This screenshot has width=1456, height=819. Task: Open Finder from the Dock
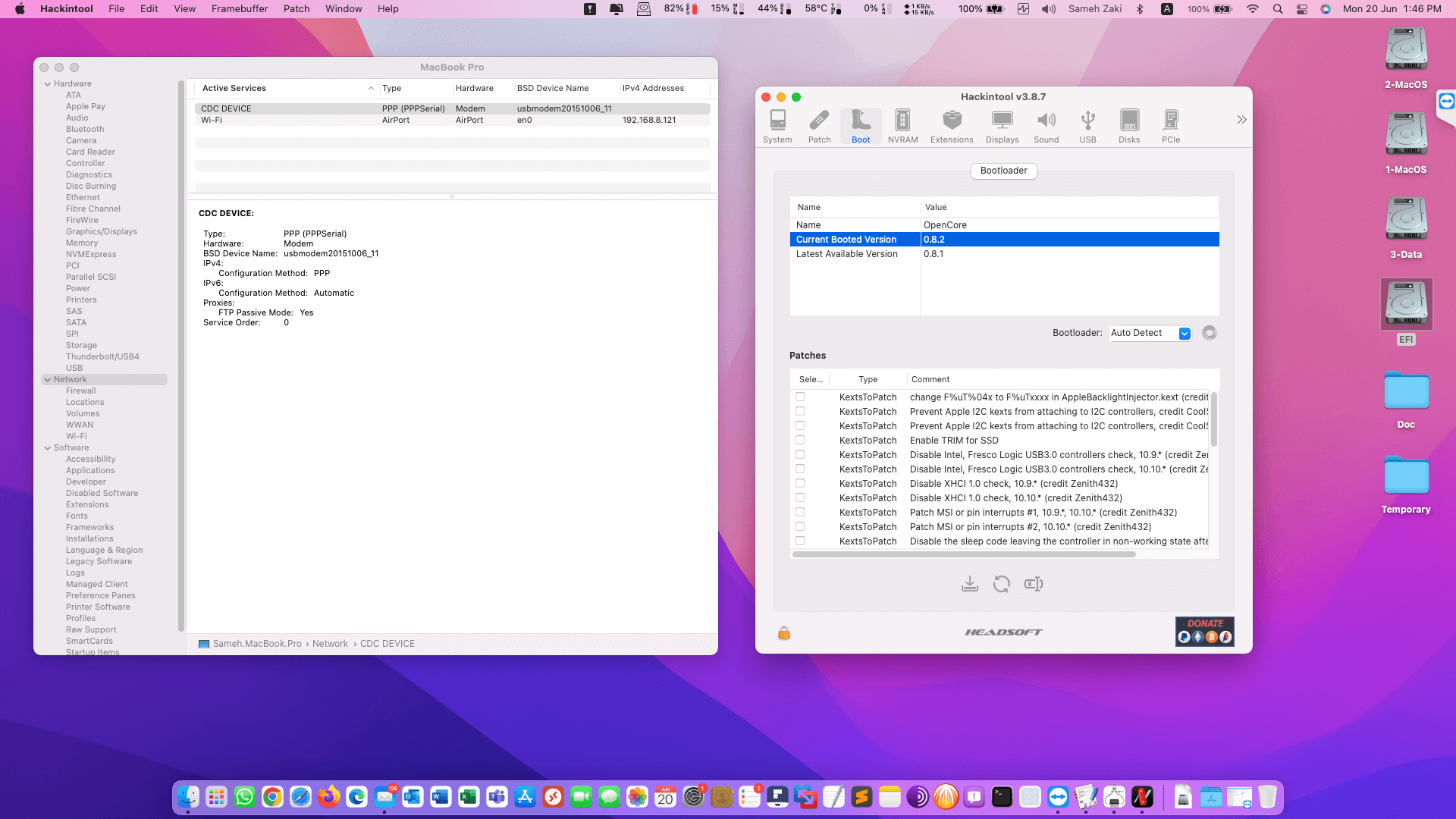189,797
